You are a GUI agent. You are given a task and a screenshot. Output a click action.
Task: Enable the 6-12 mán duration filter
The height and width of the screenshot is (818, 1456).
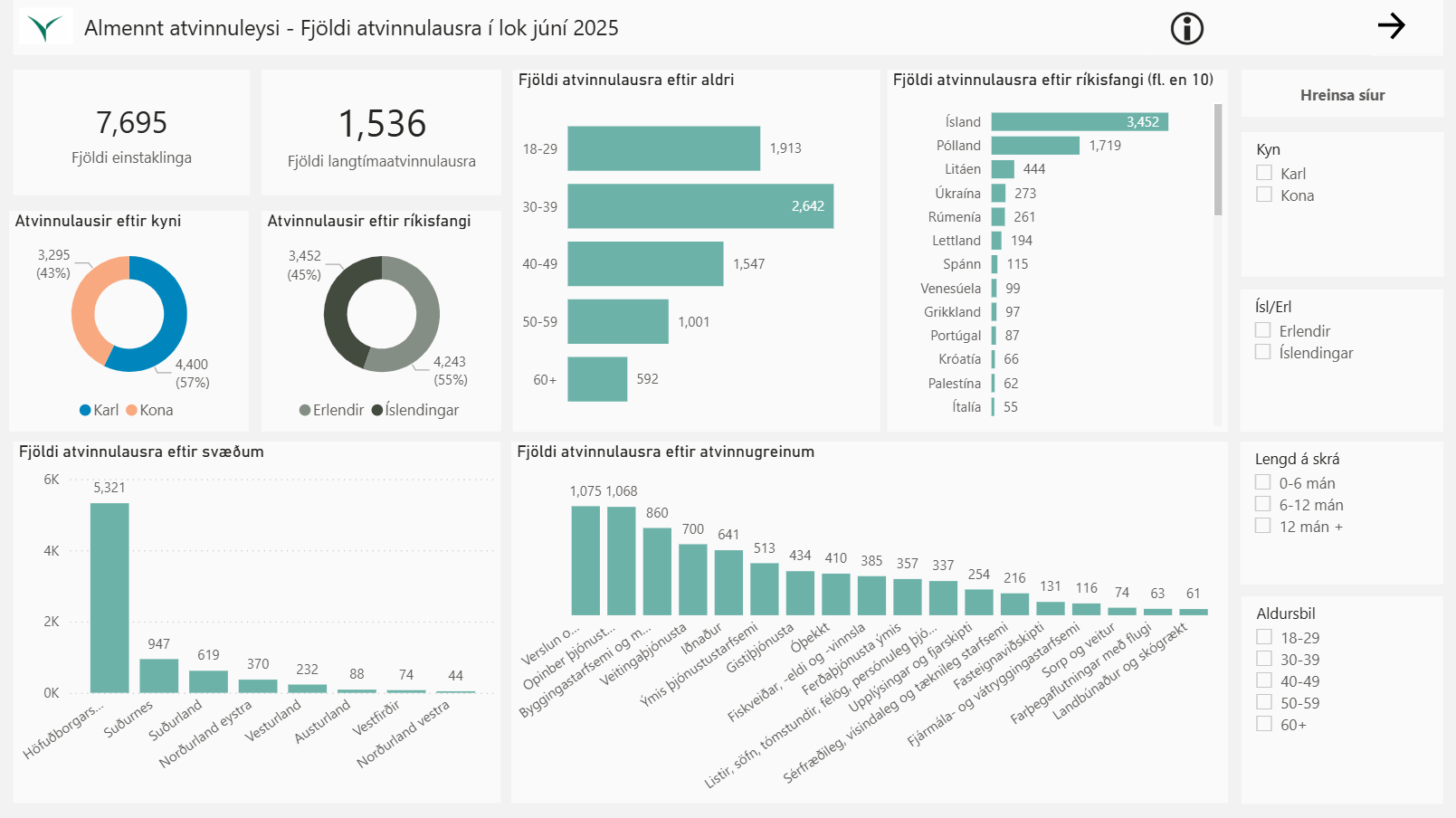pyautogui.click(x=1263, y=504)
